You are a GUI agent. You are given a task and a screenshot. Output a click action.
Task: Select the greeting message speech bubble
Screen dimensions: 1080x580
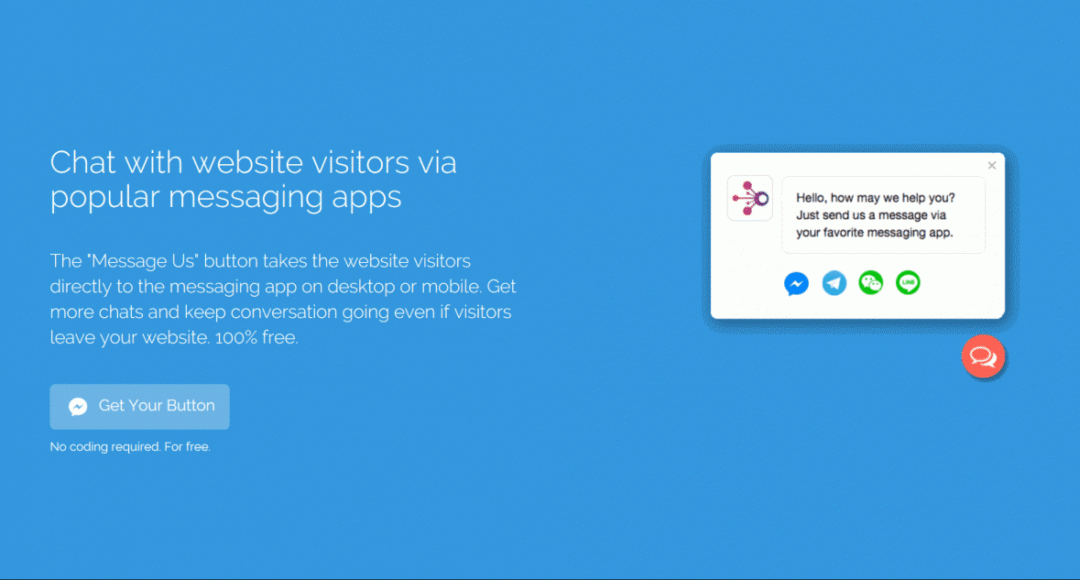click(884, 215)
